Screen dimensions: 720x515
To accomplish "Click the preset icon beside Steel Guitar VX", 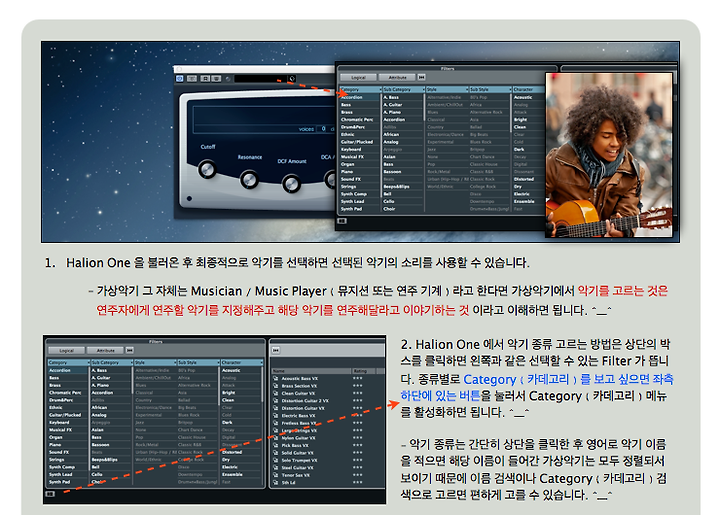I will (276, 468).
